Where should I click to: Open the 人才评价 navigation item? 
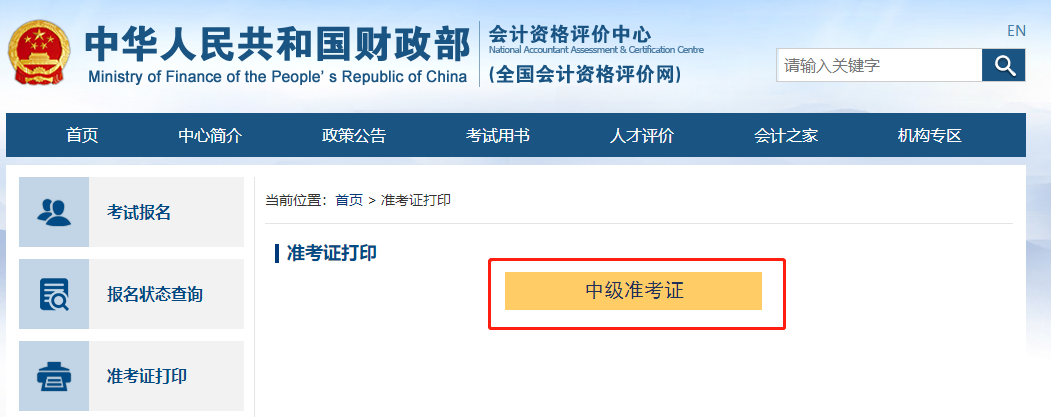[642, 136]
